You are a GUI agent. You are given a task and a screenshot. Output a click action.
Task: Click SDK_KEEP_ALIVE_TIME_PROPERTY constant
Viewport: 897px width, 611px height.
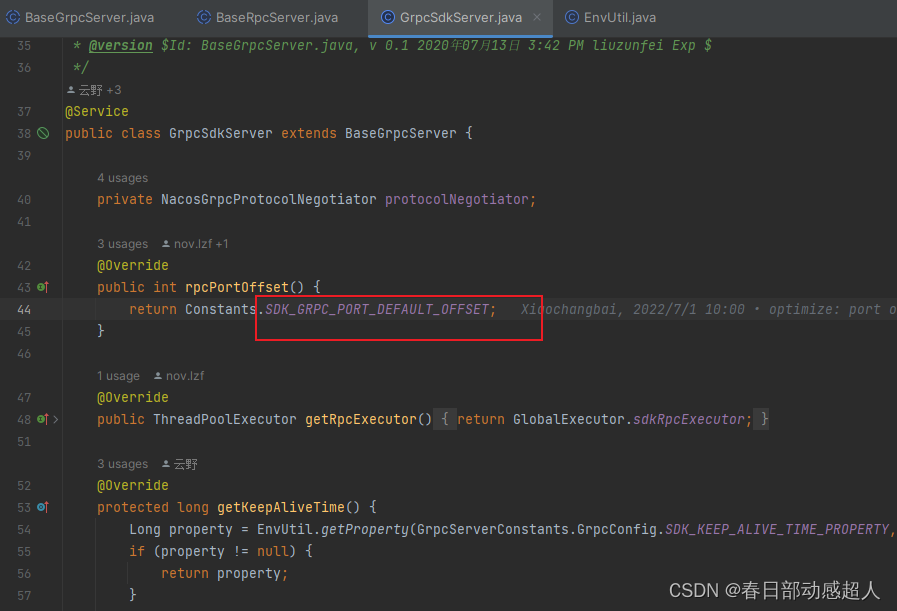777,530
